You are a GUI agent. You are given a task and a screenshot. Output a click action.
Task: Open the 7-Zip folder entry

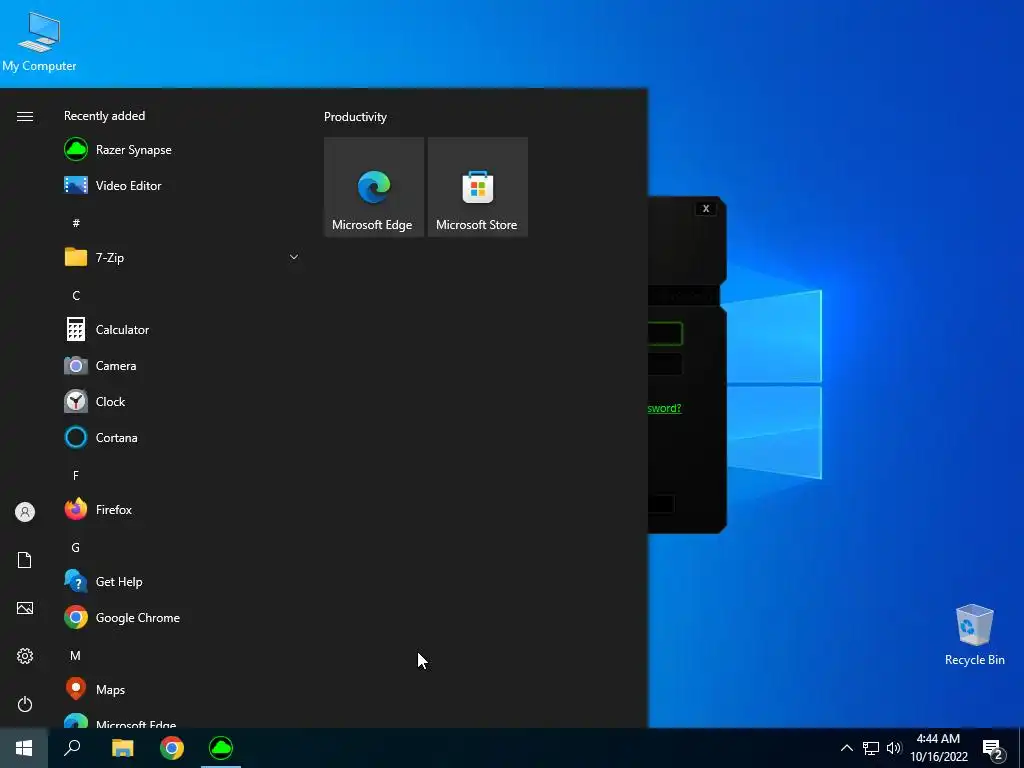coord(182,257)
